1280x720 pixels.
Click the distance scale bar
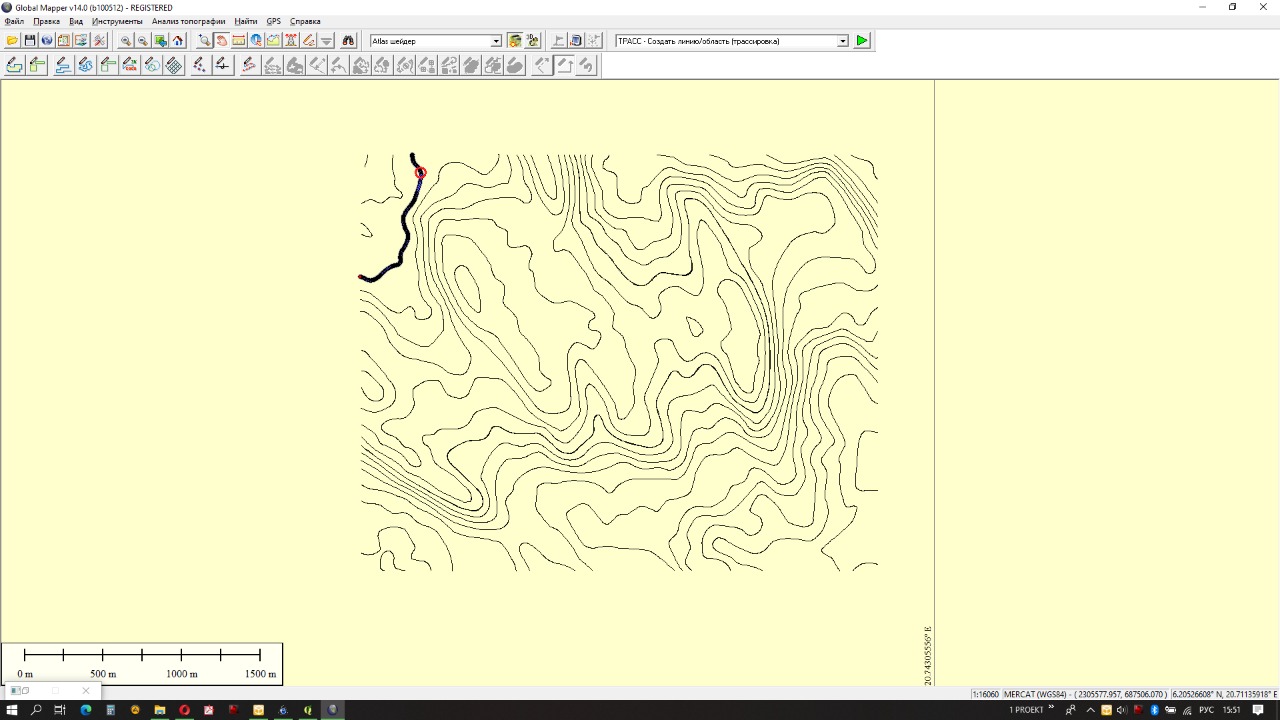[x=142, y=664]
